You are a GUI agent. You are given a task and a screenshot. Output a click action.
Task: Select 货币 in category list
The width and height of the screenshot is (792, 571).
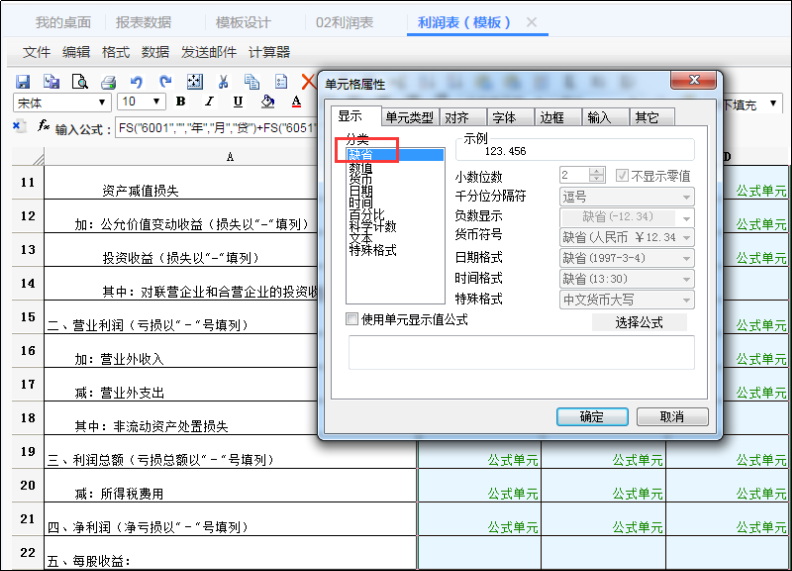tap(360, 179)
